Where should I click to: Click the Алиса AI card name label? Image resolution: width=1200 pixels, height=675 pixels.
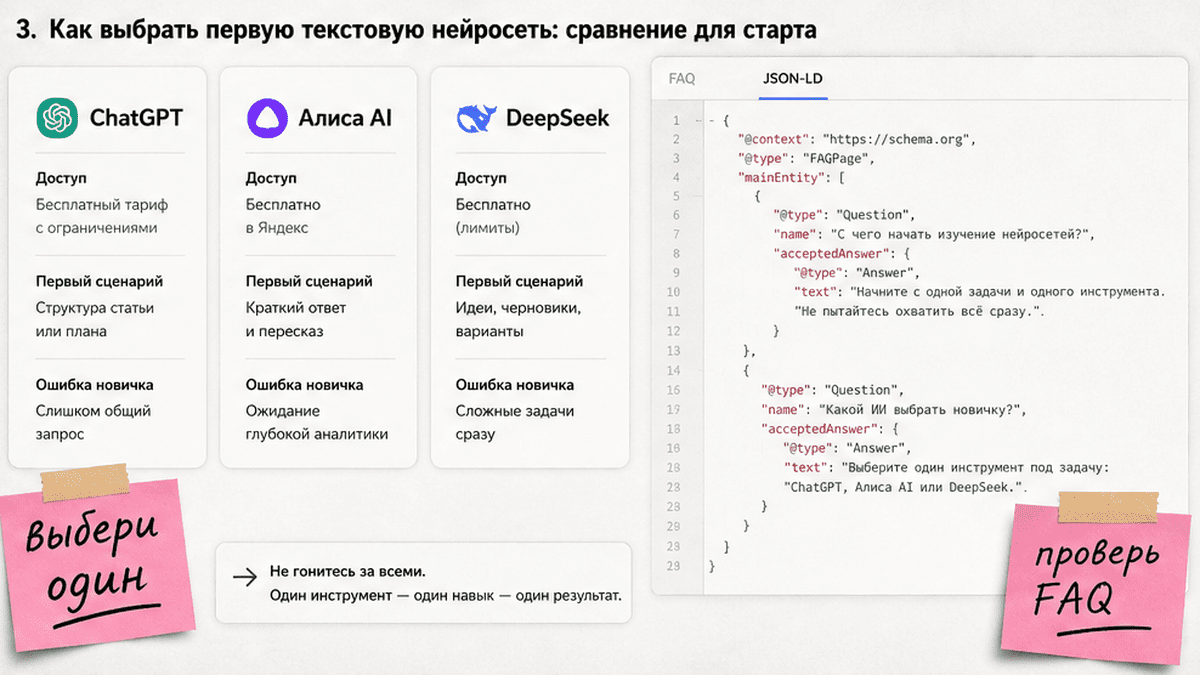(x=345, y=118)
